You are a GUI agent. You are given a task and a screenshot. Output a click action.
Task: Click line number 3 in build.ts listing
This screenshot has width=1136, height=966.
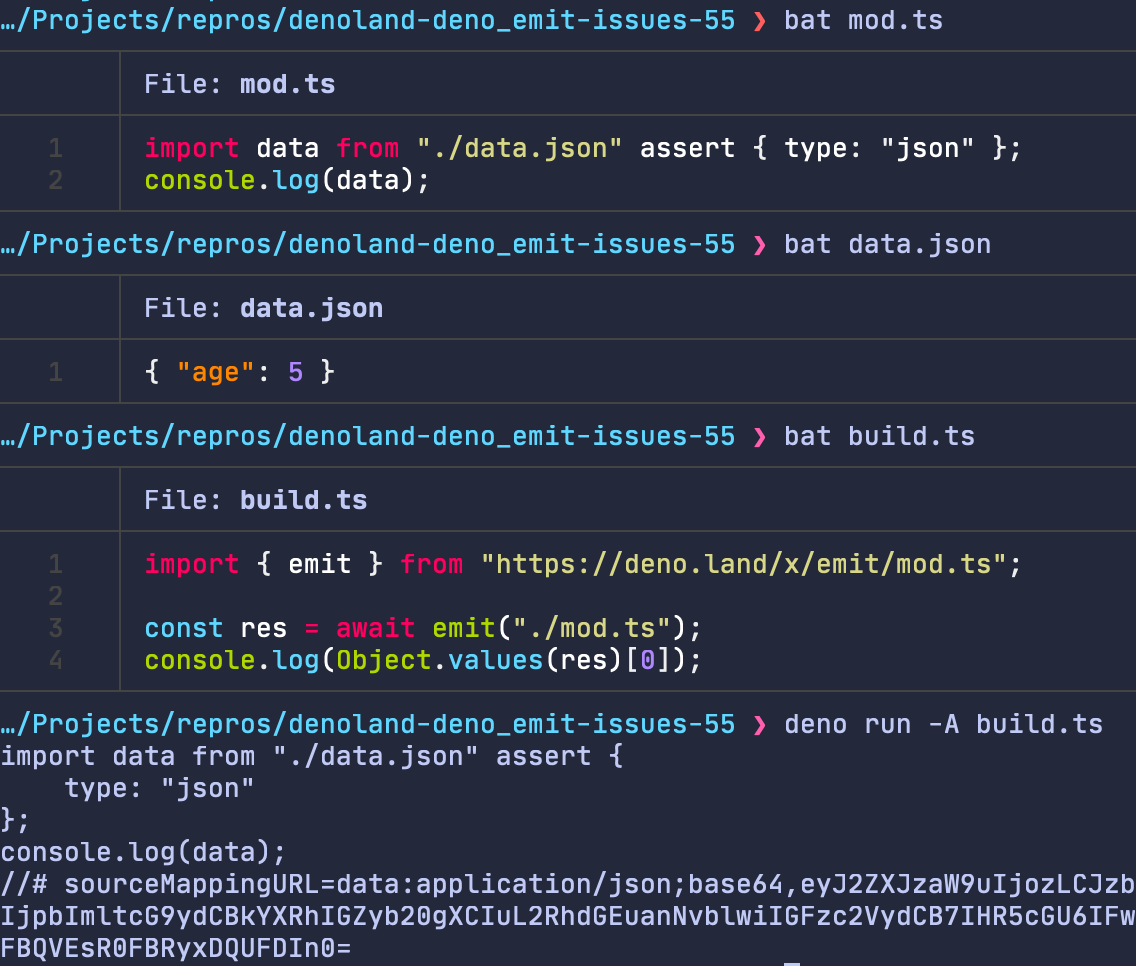tap(55, 627)
